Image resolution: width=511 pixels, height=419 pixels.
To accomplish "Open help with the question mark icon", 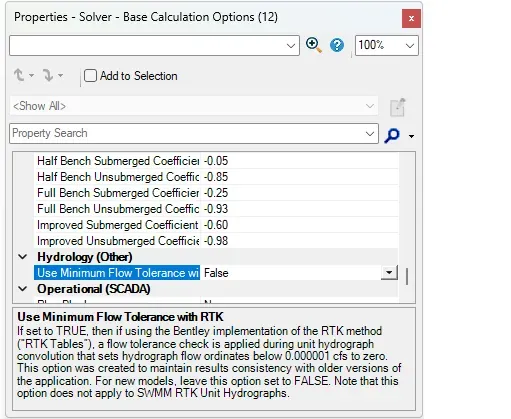I will (x=337, y=45).
